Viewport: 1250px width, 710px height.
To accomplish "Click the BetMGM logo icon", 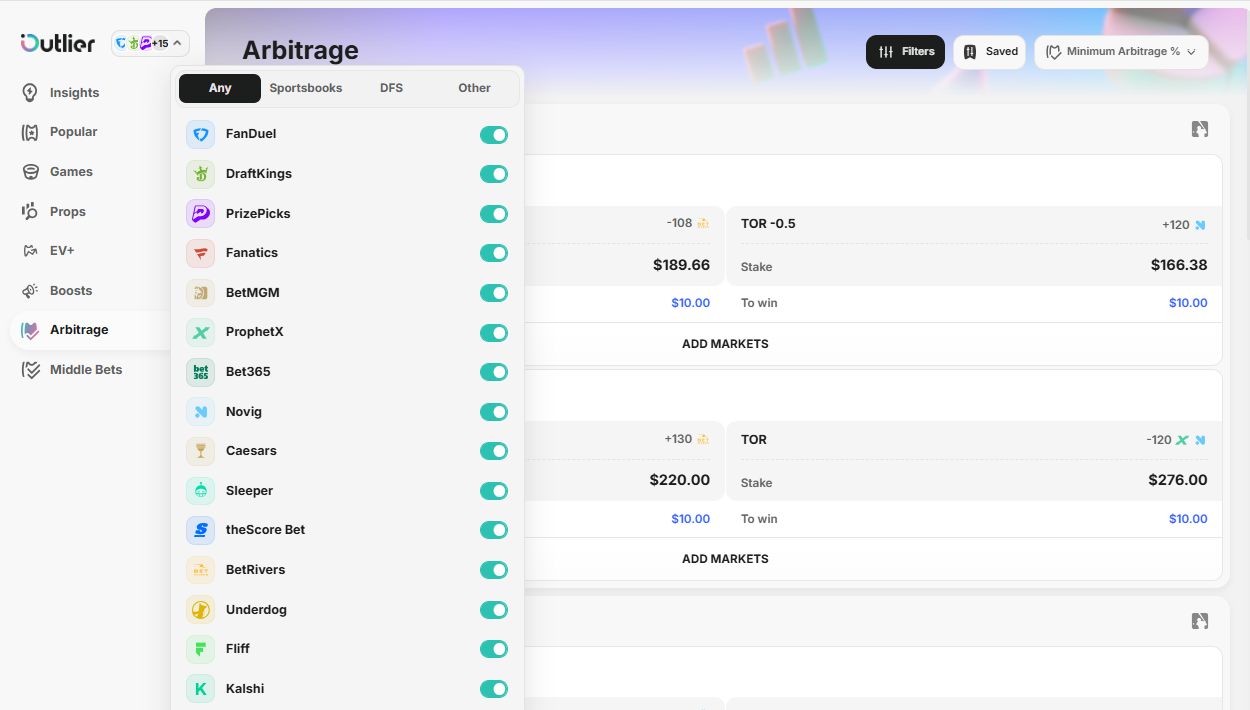I will [x=201, y=293].
